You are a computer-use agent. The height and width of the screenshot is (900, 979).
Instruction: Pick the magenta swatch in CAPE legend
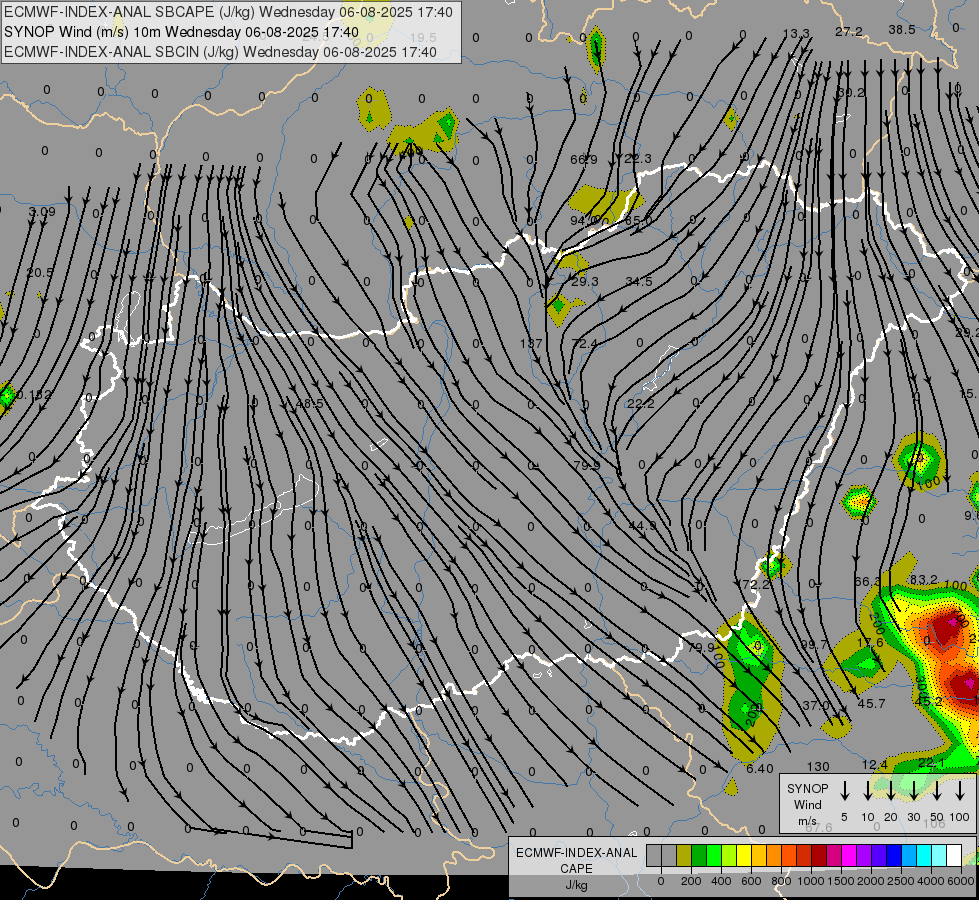coord(849,856)
